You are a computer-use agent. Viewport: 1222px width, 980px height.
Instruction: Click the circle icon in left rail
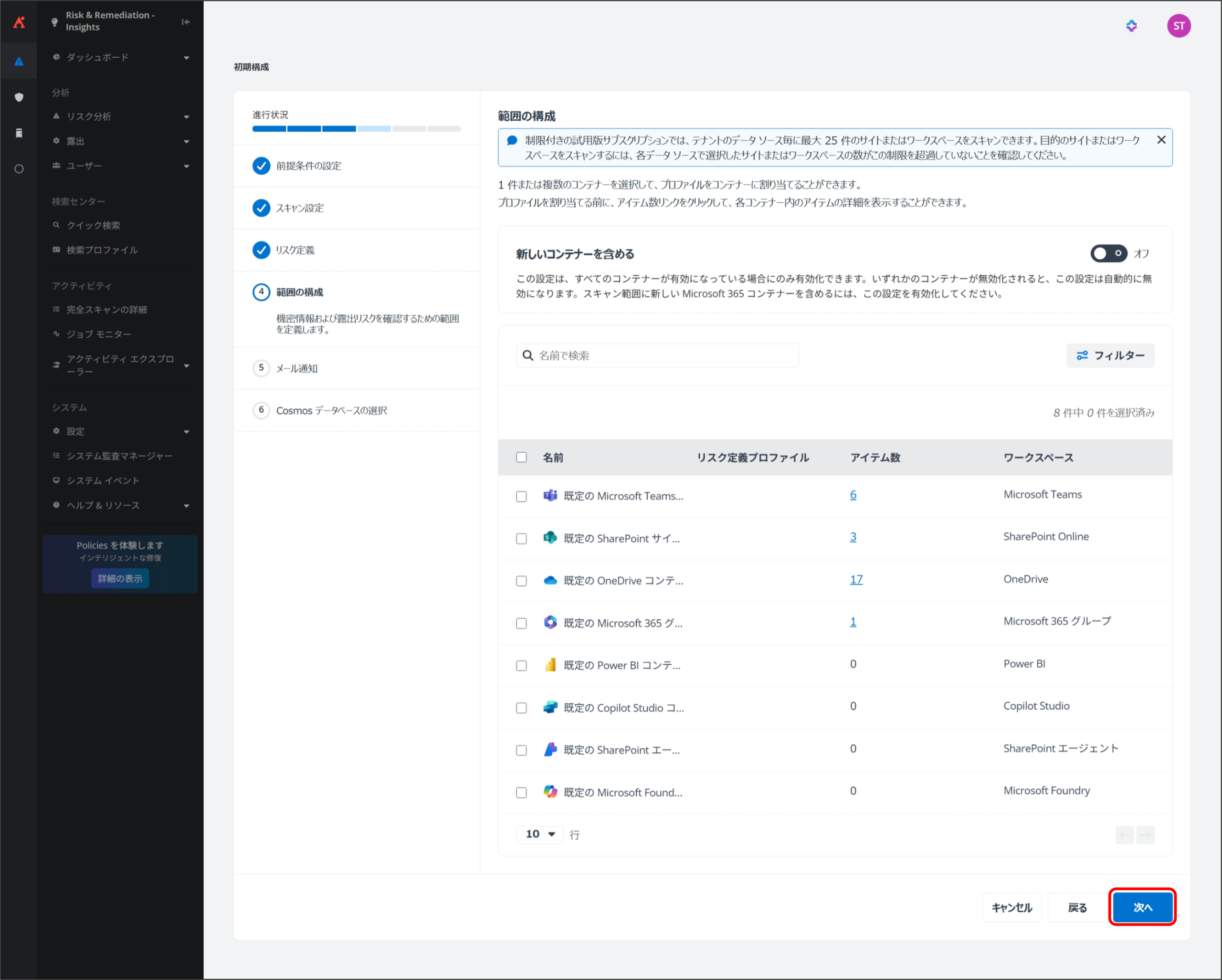tap(19, 169)
